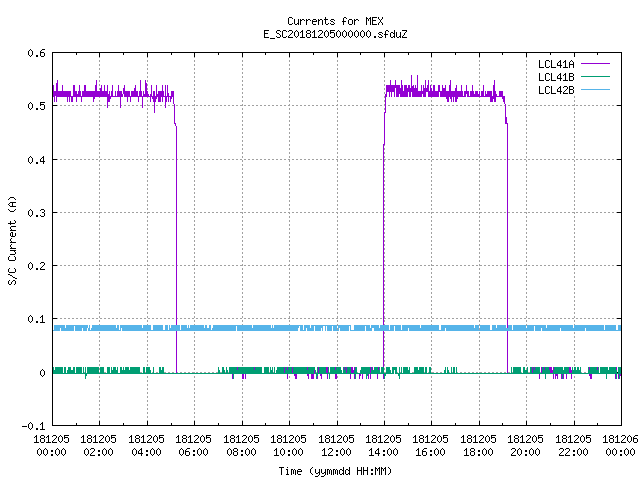Click the purple LCL41A falling edge after 05:00
The width and height of the screenshot is (640, 480).
tap(176, 245)
